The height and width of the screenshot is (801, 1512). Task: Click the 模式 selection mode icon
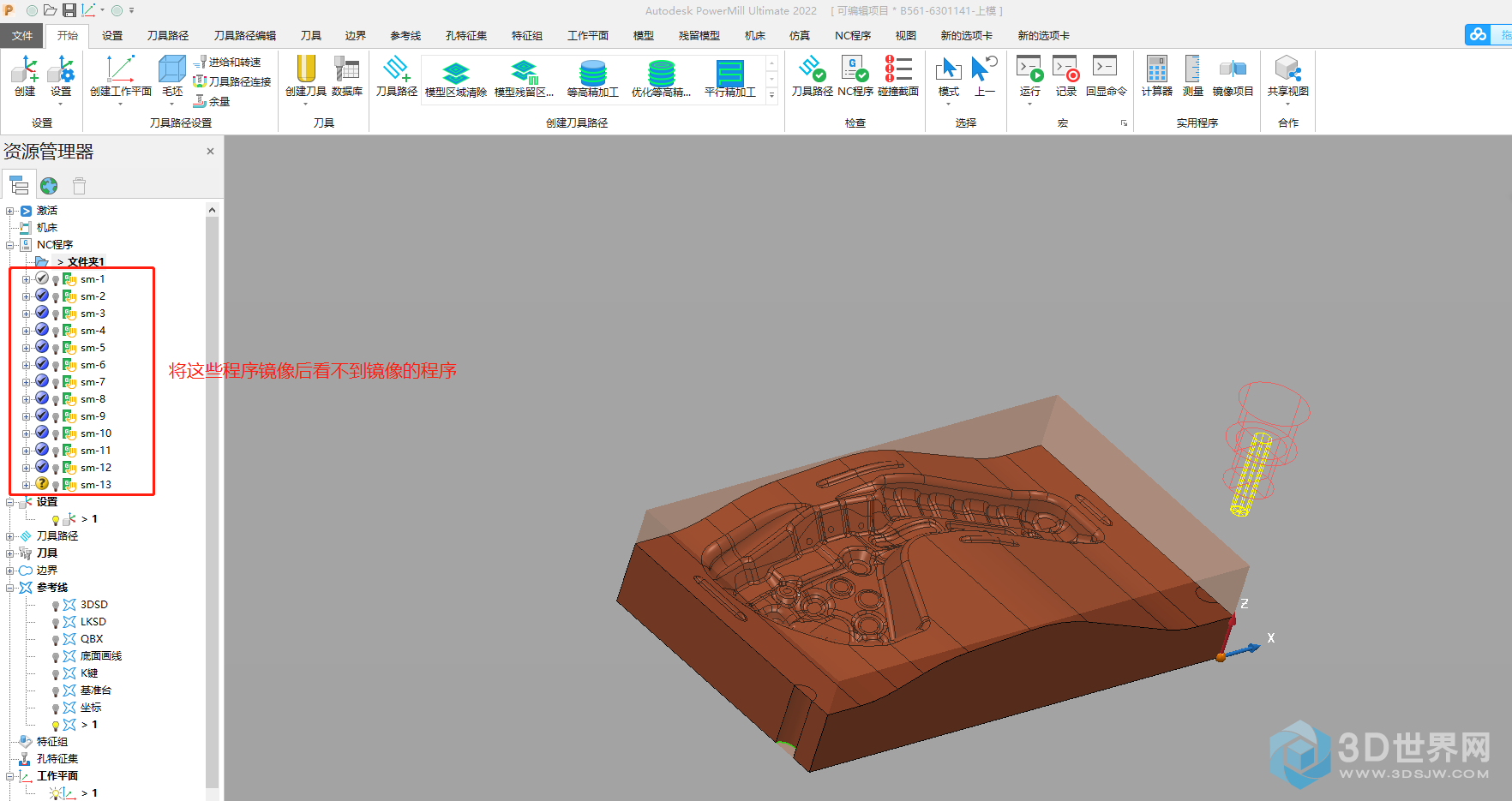click(949, 76)
